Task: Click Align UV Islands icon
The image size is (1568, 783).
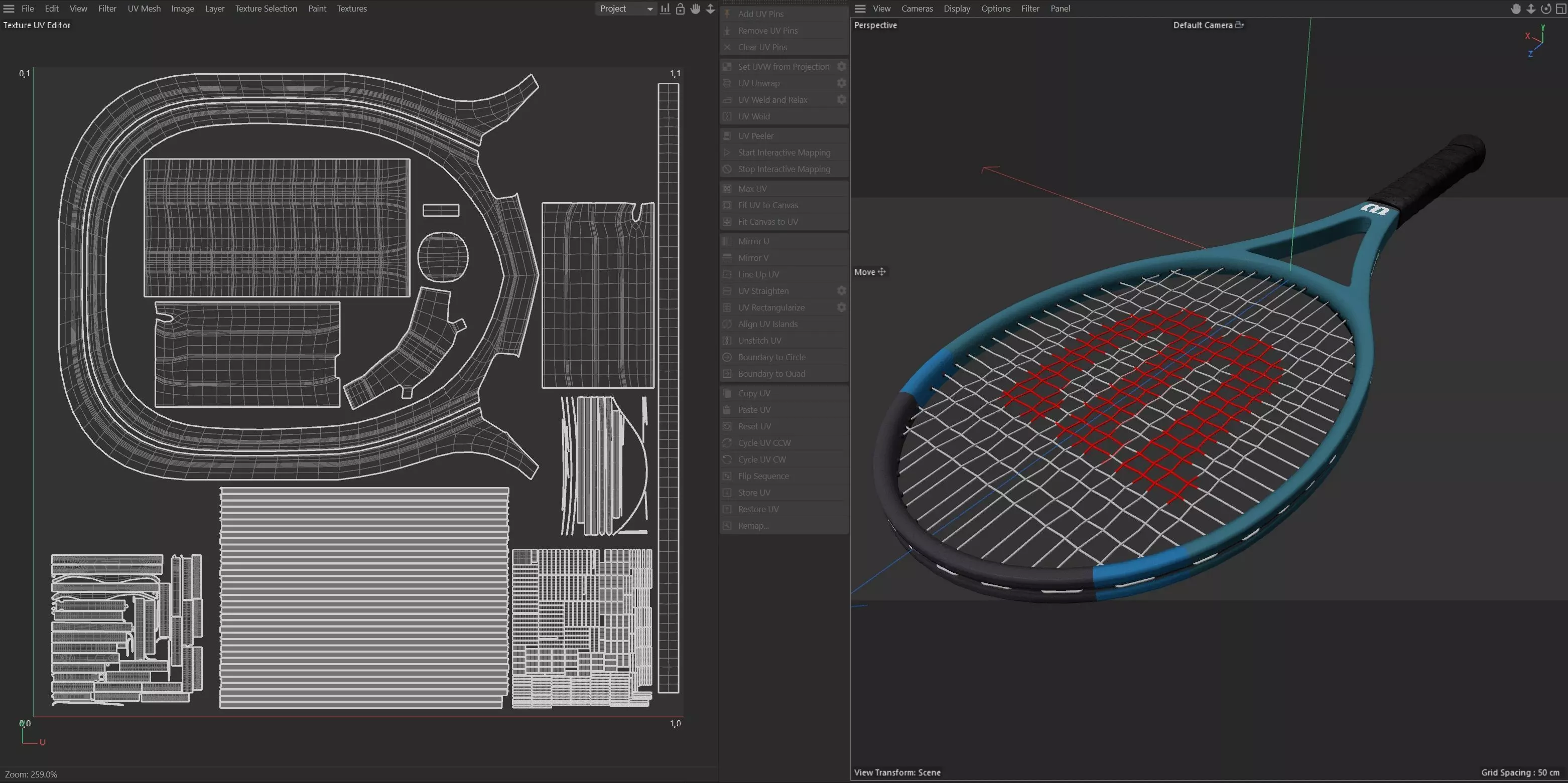Action: tap(727, 324)
